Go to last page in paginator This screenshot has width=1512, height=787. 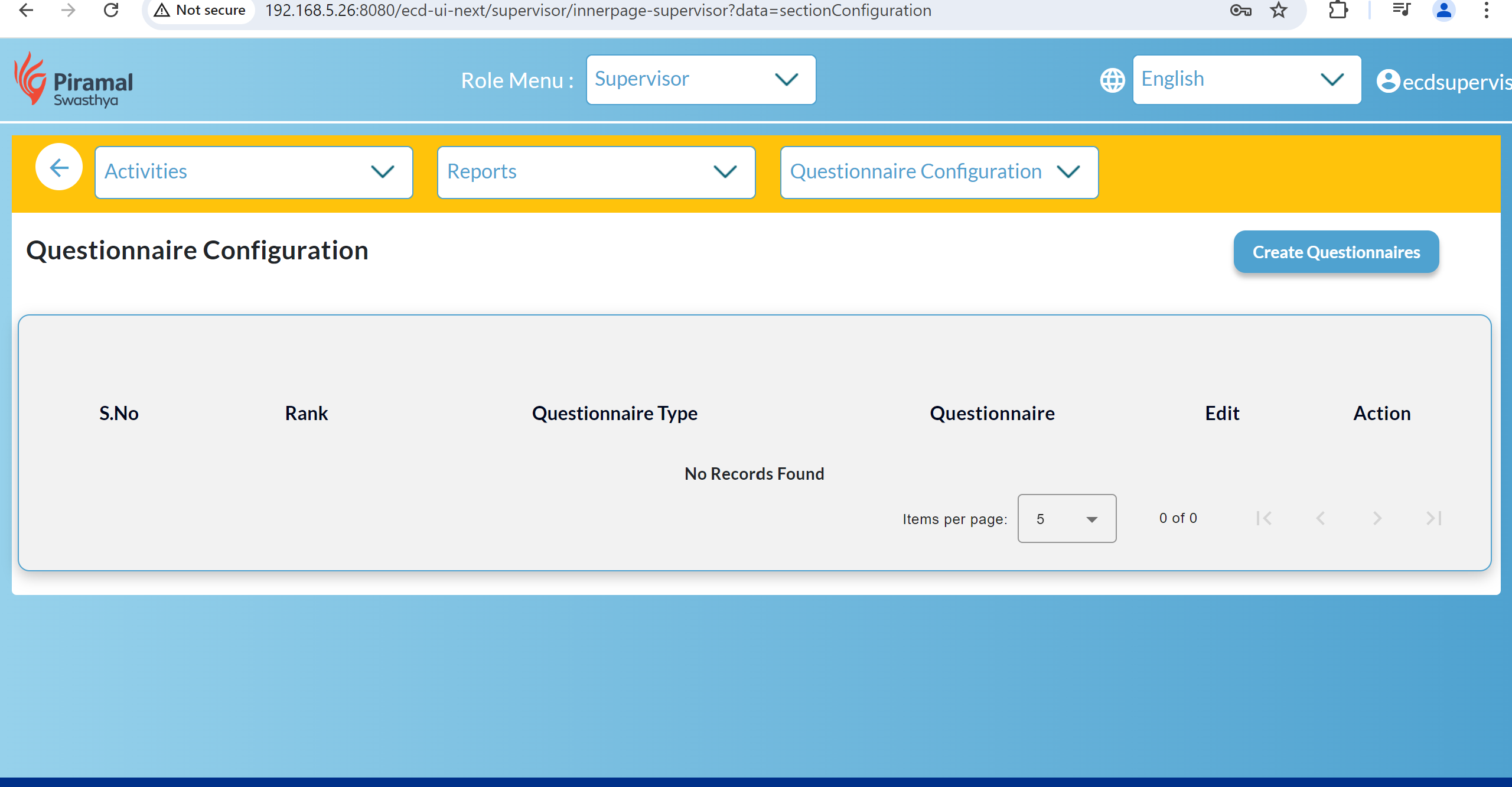click(x=1433, y=518)
